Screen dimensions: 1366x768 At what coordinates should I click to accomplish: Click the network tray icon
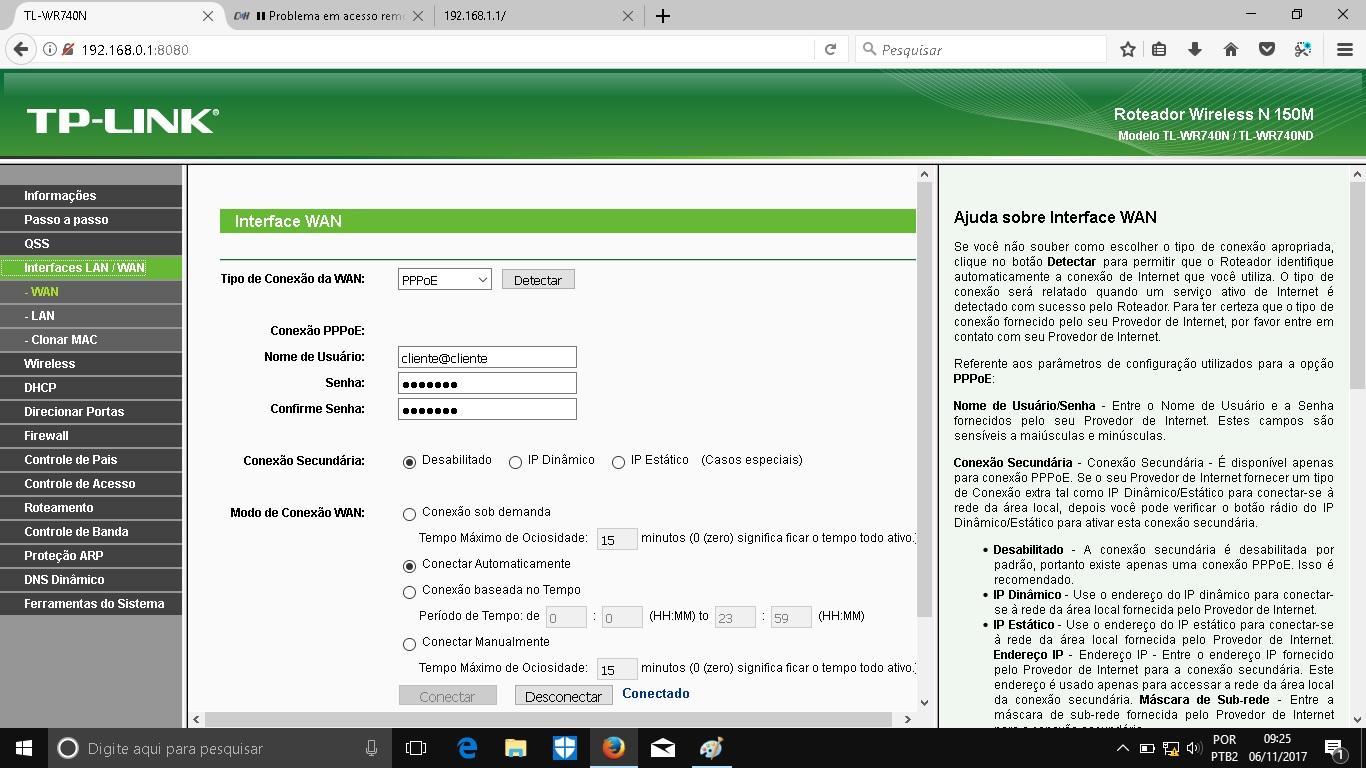[x=1169, y=748]
